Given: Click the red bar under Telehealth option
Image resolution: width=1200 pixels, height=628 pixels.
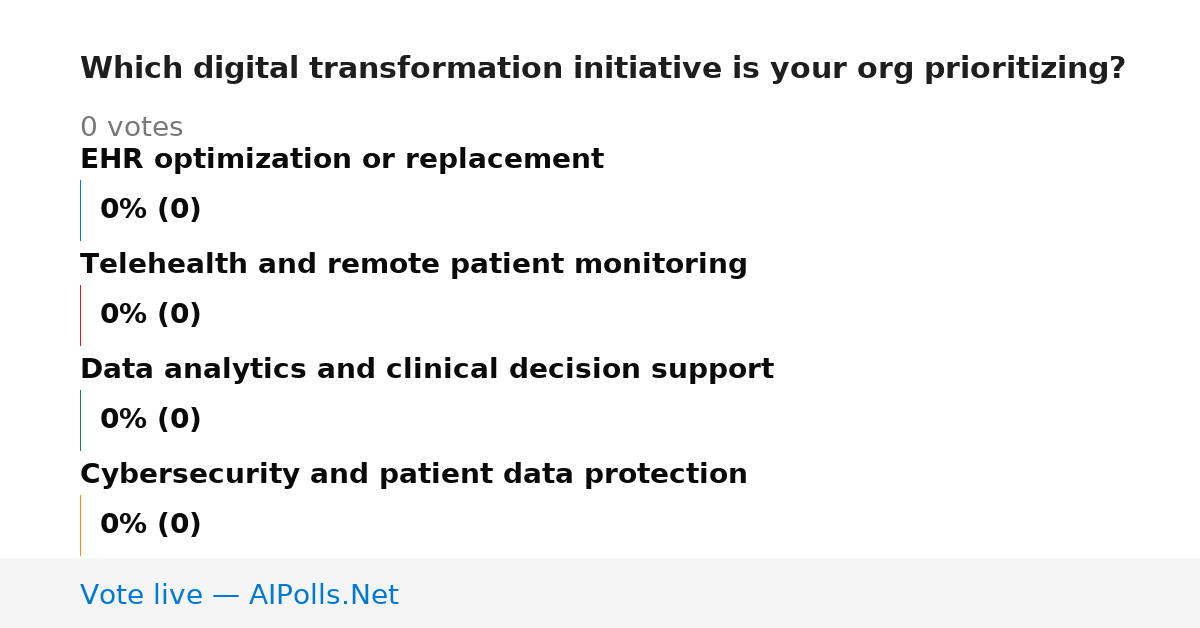Looking at the screenshot, I should (x=80, y=315).
